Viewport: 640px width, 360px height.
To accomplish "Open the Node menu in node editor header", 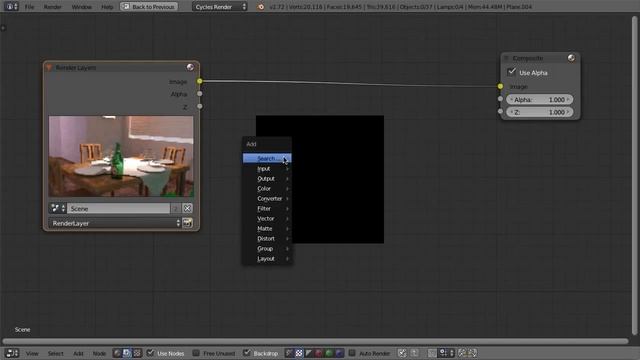I will coord(99,353).
